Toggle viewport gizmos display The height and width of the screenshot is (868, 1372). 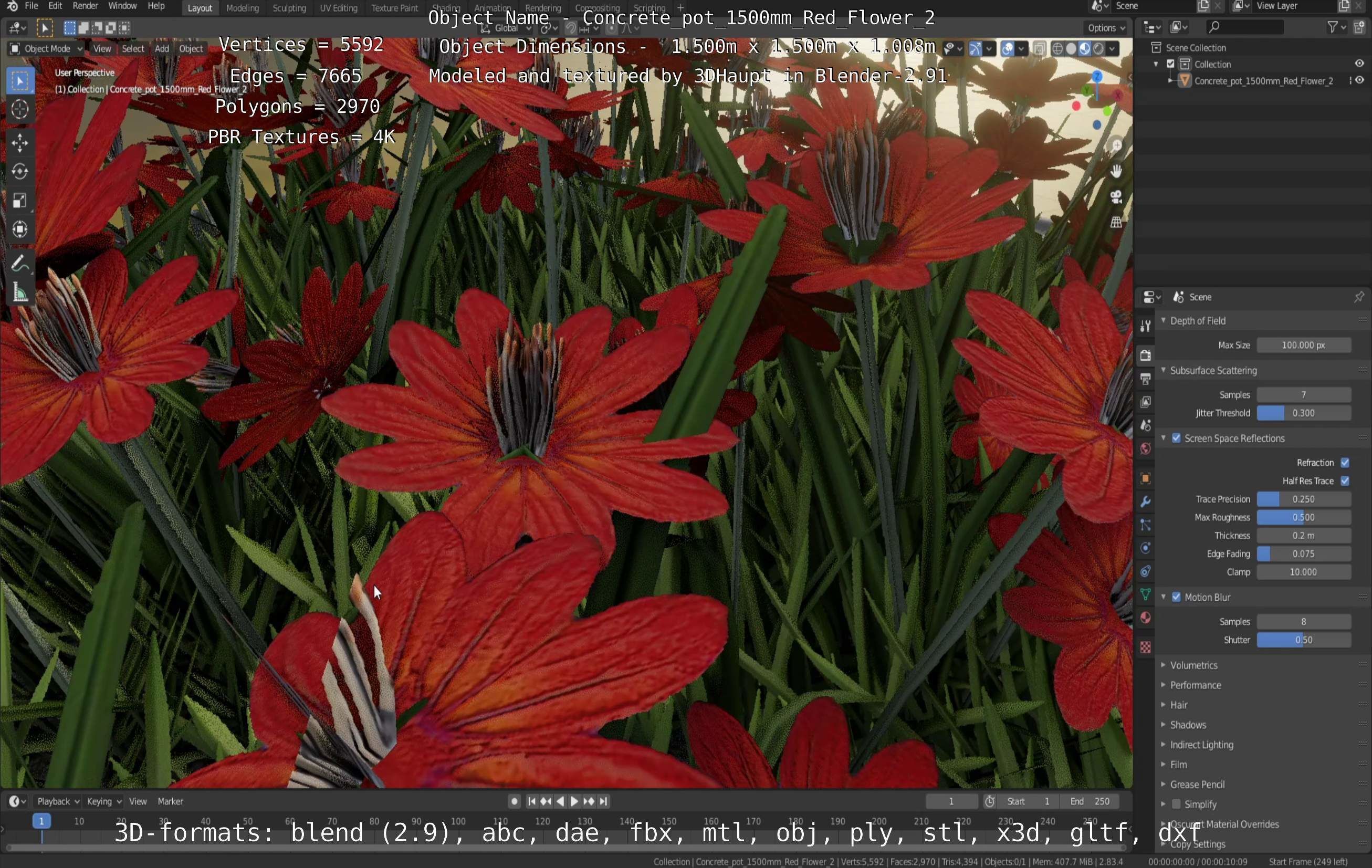tap(976, 48)
